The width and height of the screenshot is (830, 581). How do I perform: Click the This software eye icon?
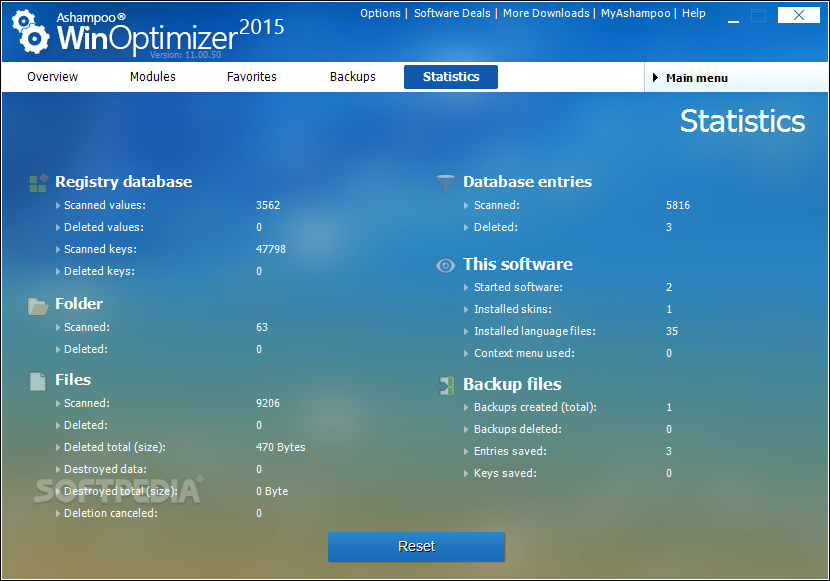445,265
